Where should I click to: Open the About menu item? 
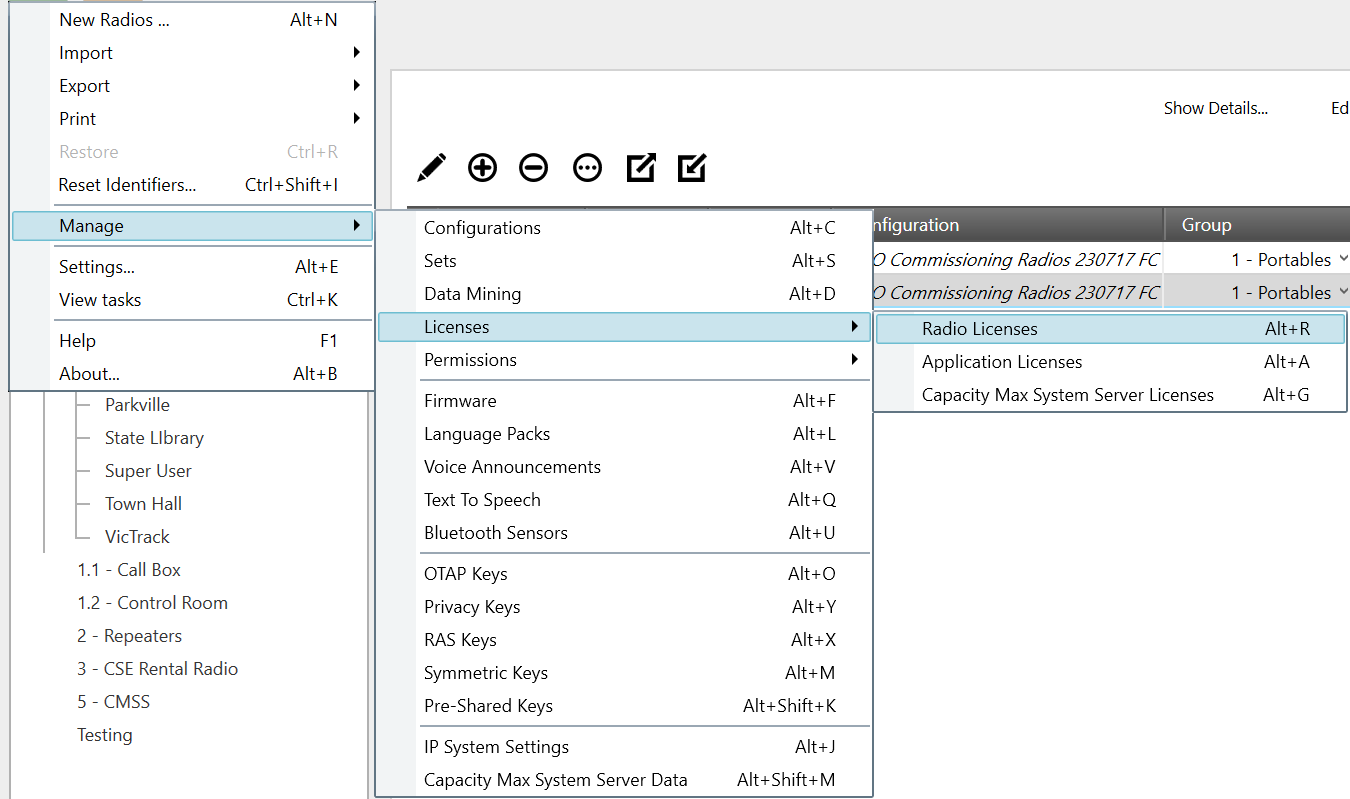coord(192,374)
